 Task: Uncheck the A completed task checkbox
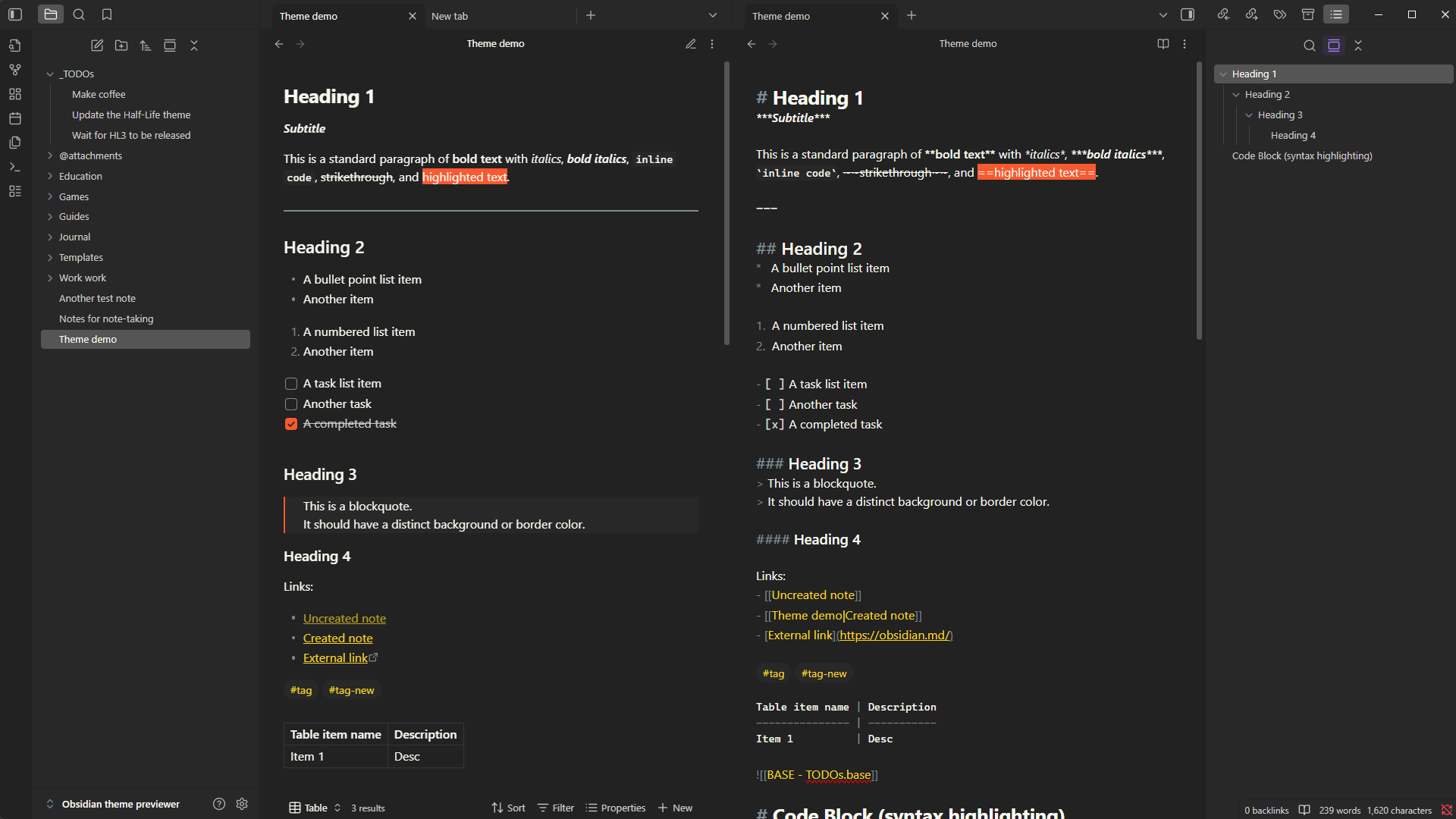[x=291, y=424]
